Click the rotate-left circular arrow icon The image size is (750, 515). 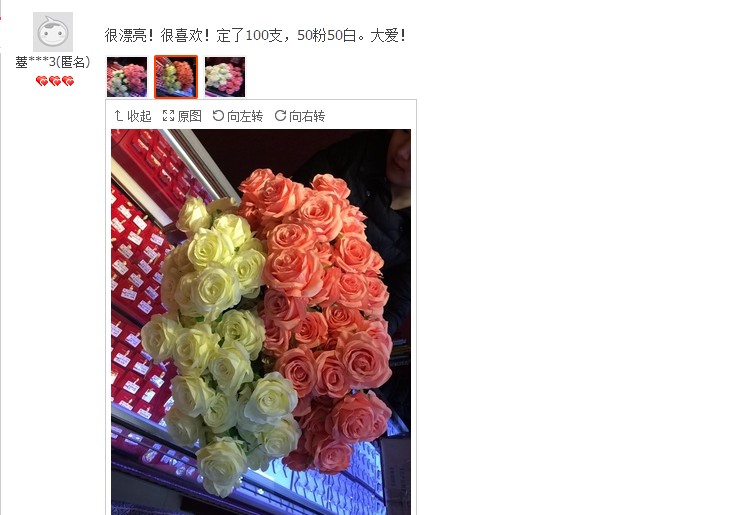218,115
